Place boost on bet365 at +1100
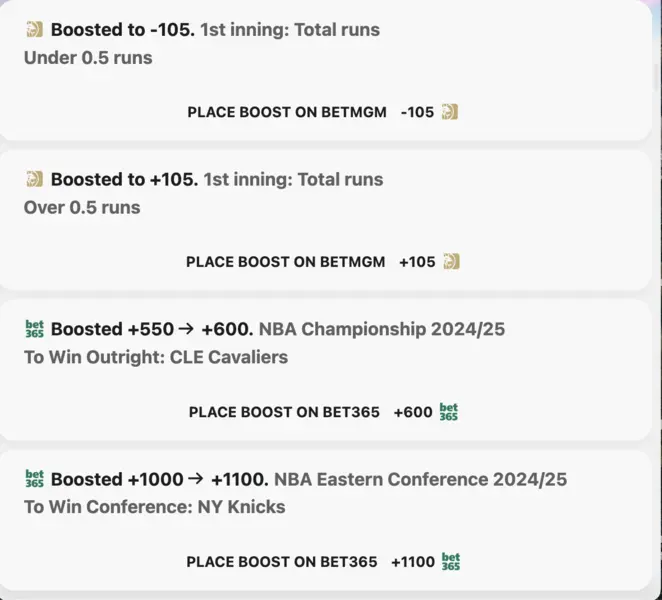 pyautogui.click(x=323, y=562)
